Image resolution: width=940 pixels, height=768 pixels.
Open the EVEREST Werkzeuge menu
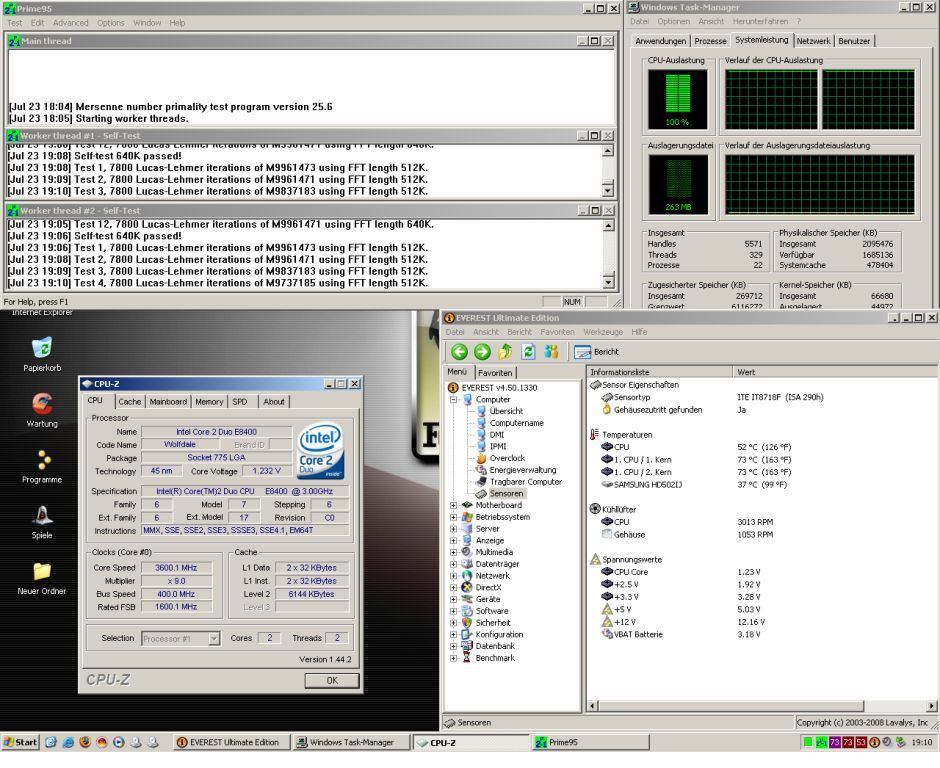[x=602, y=332]
